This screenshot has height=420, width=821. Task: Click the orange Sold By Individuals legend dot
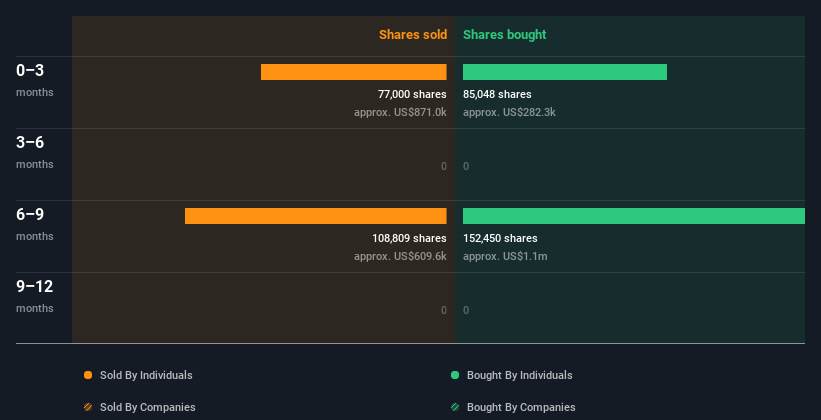coord(88,375)
